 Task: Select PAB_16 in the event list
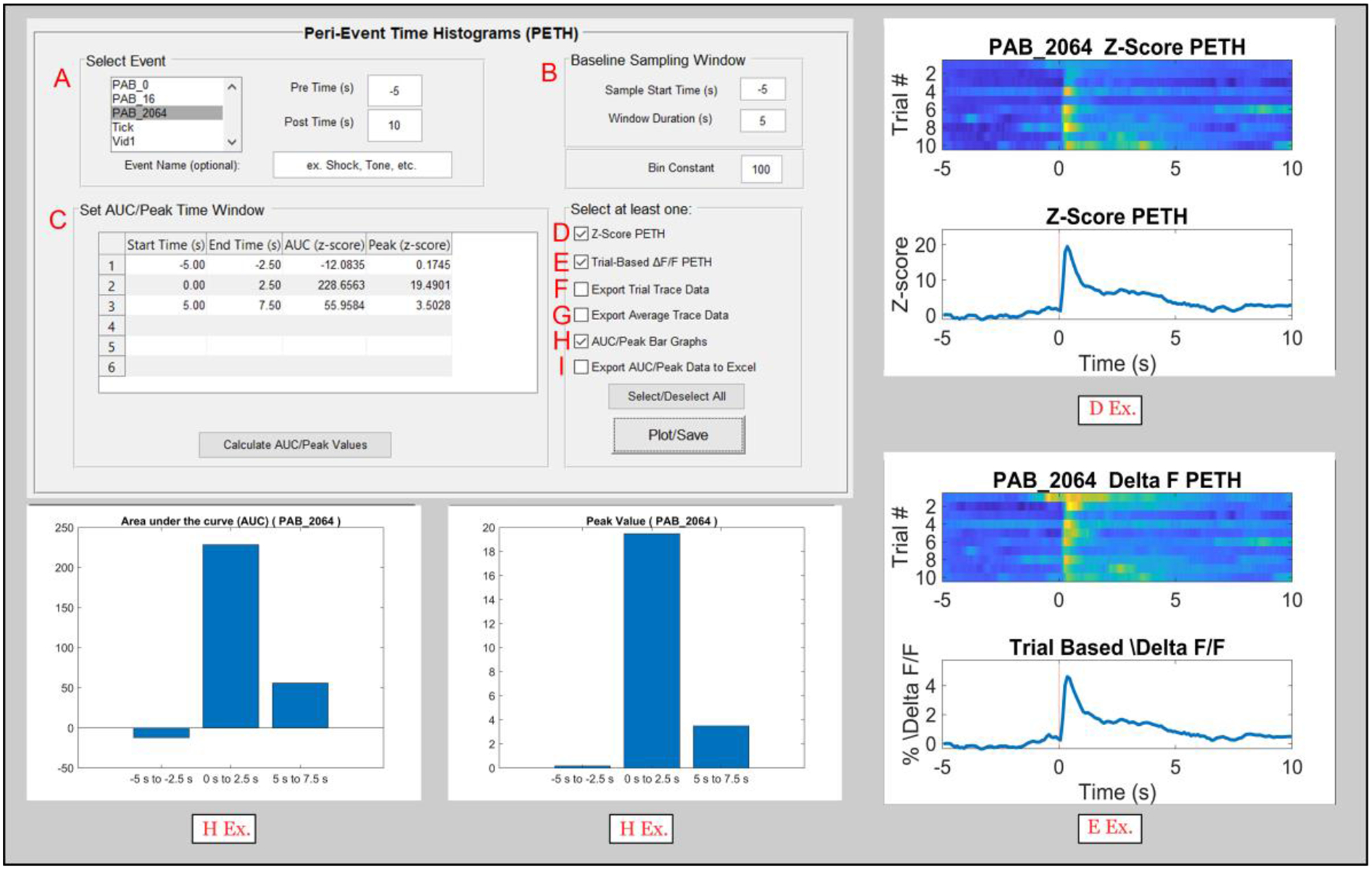(167, 99)
